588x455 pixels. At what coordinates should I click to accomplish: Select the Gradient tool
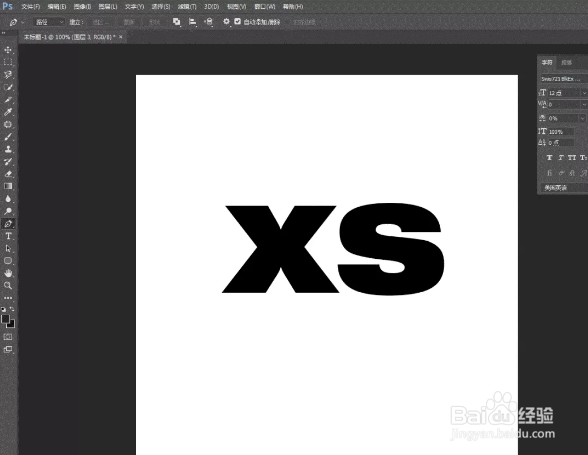pos(8,186)
